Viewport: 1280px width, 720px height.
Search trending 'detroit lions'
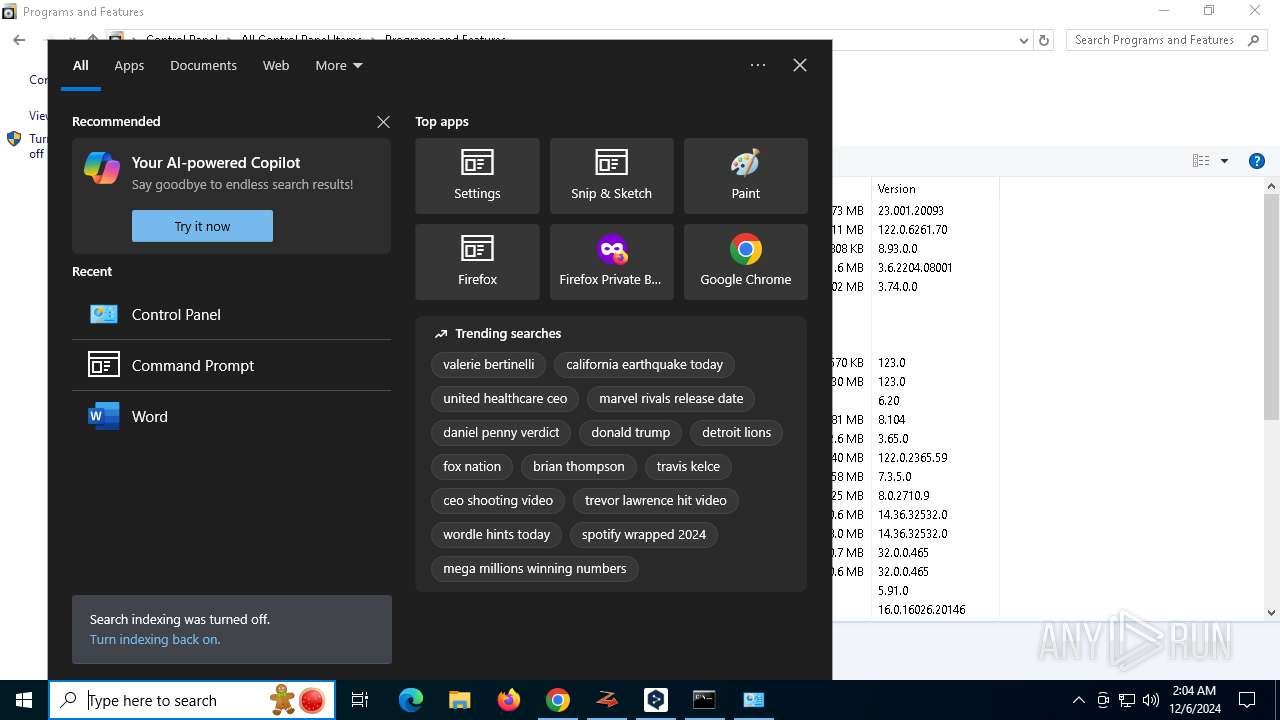pos(736,432)
